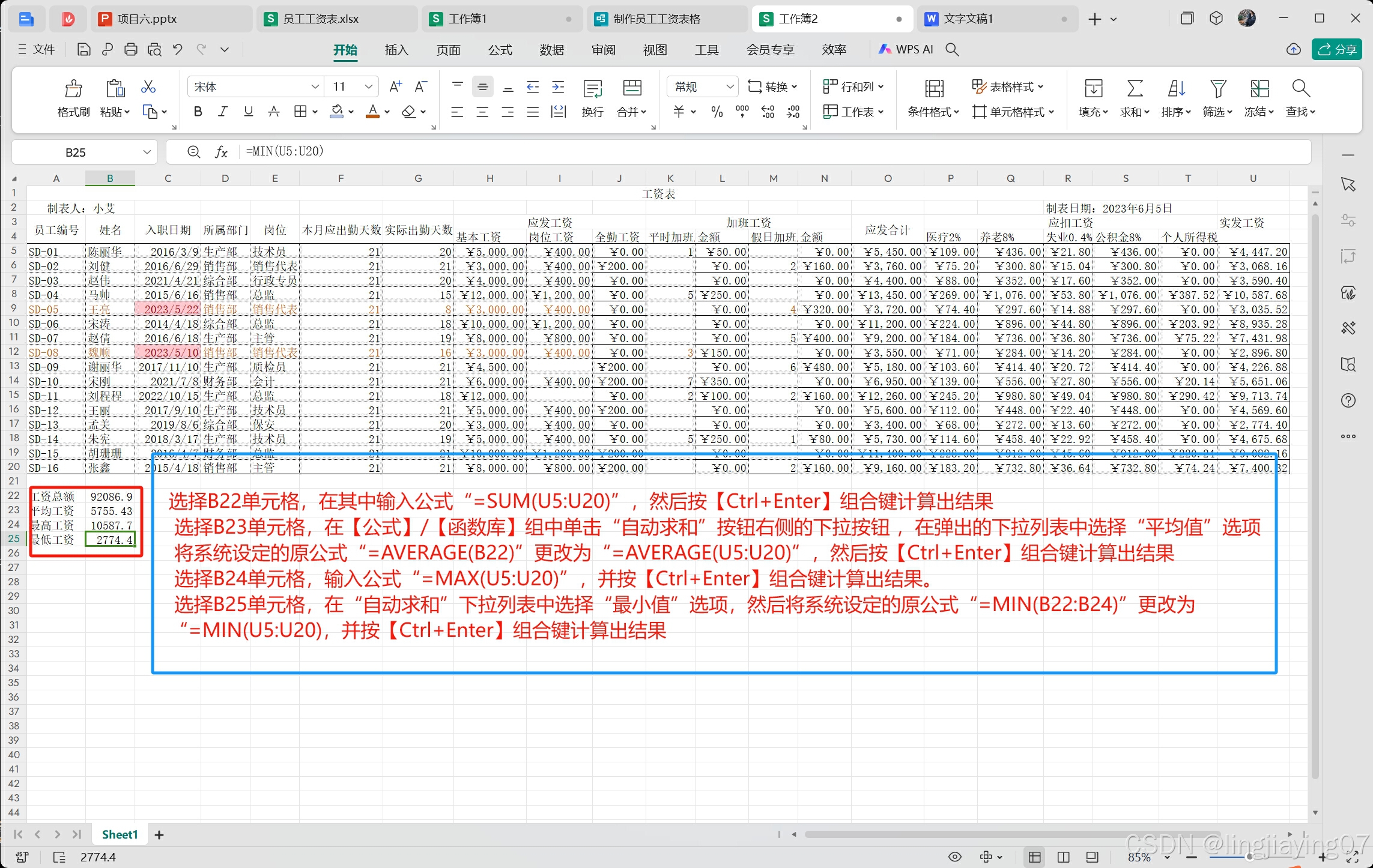Screen dimensions: 1373x868
Task: Click the Freeze panes (冻结) icon
Action: [x=1259, y=89]
